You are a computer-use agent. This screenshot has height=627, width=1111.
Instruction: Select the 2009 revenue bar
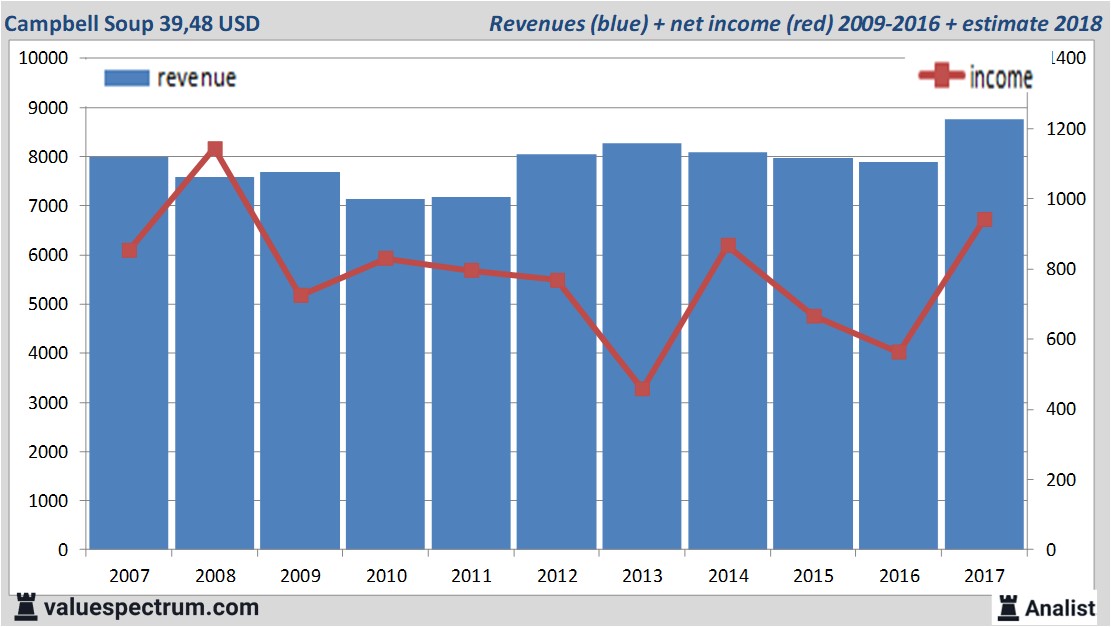(300, 361)
